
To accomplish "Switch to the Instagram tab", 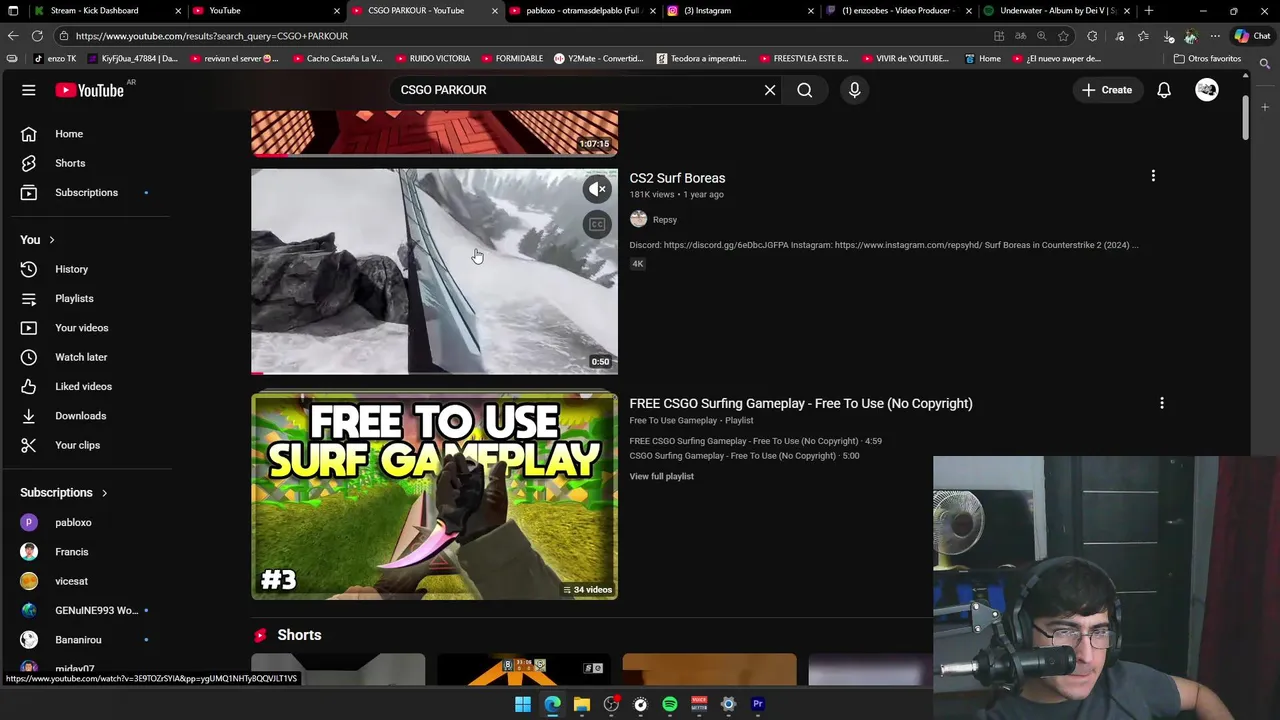I will coord(740,11).
